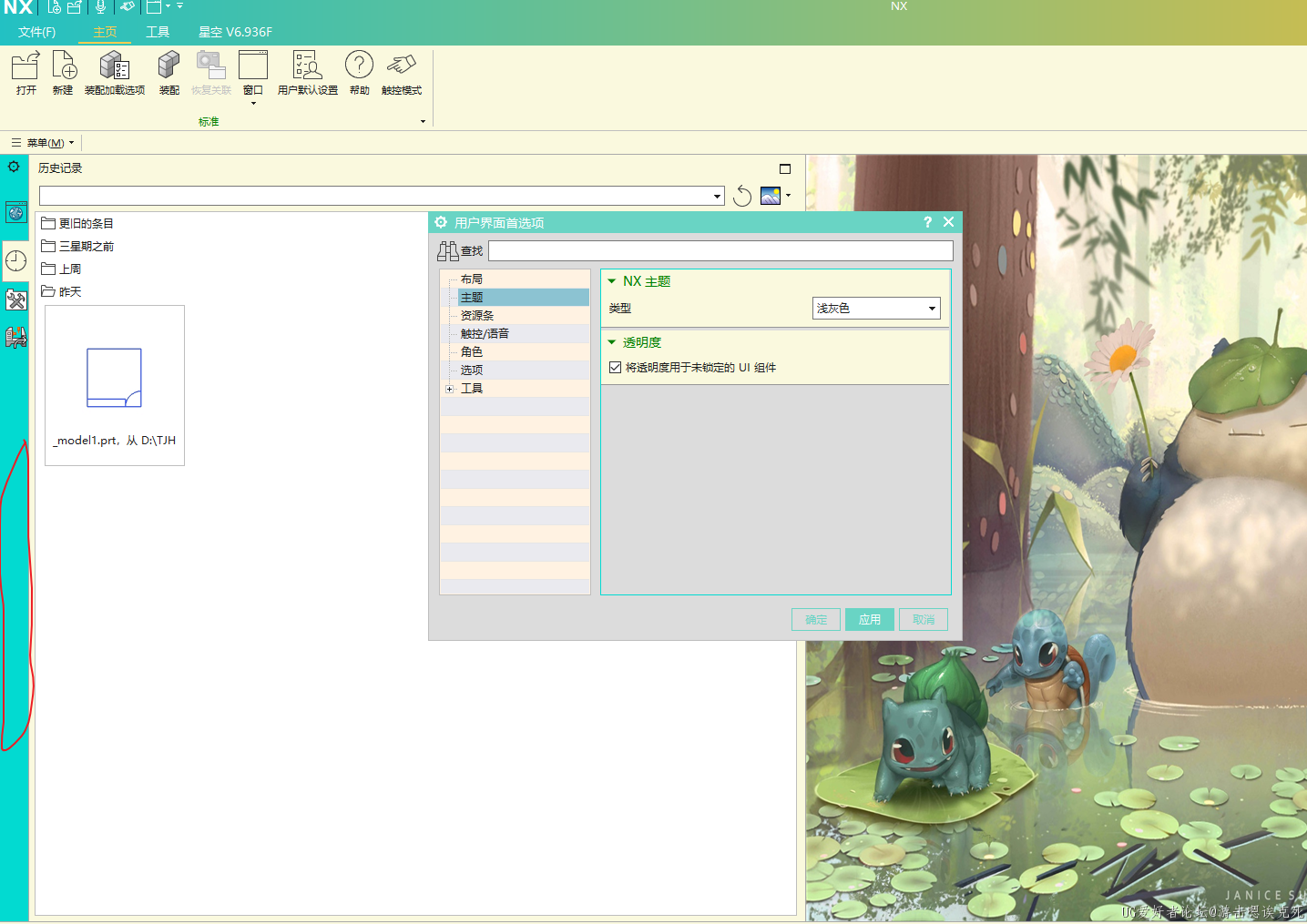This screenshot has width=1307, height=924.
Task: Click the 查找 search input field
Action: tap(720, 251)
